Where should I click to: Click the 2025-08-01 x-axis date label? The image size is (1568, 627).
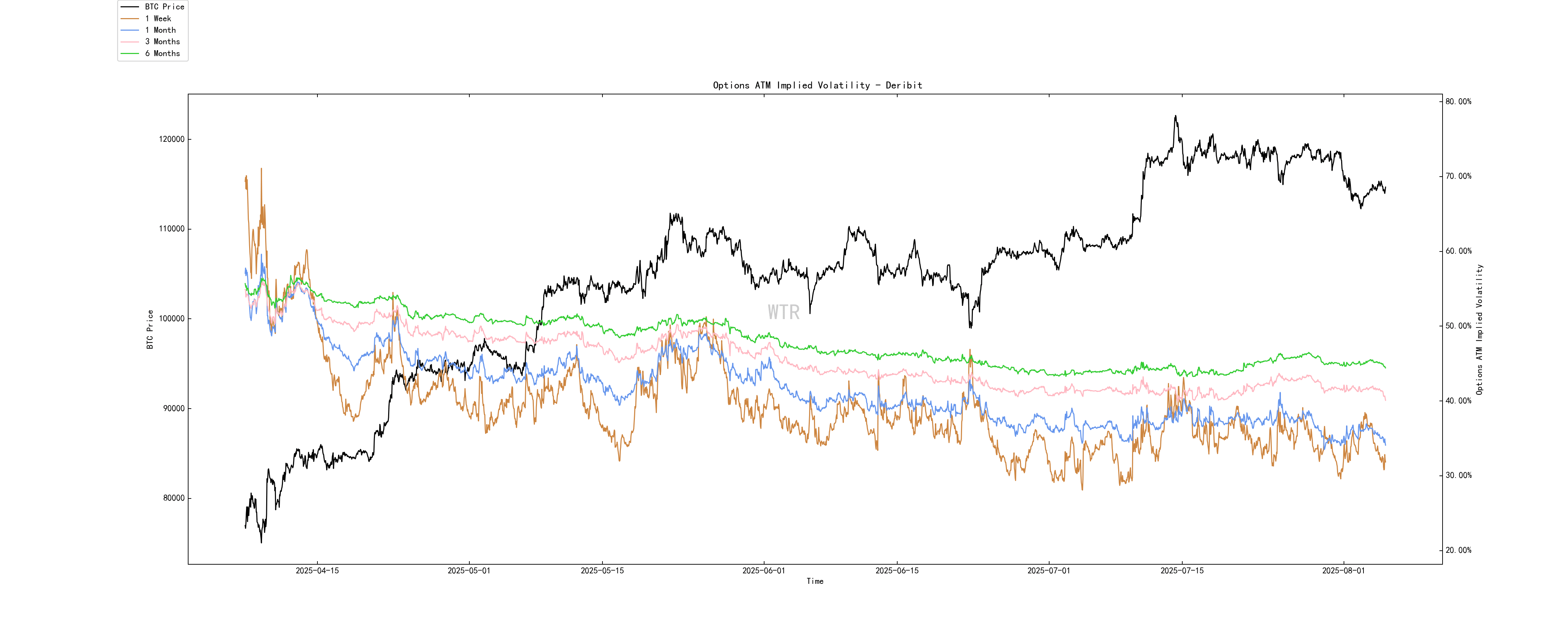(x=1343, y=571)
